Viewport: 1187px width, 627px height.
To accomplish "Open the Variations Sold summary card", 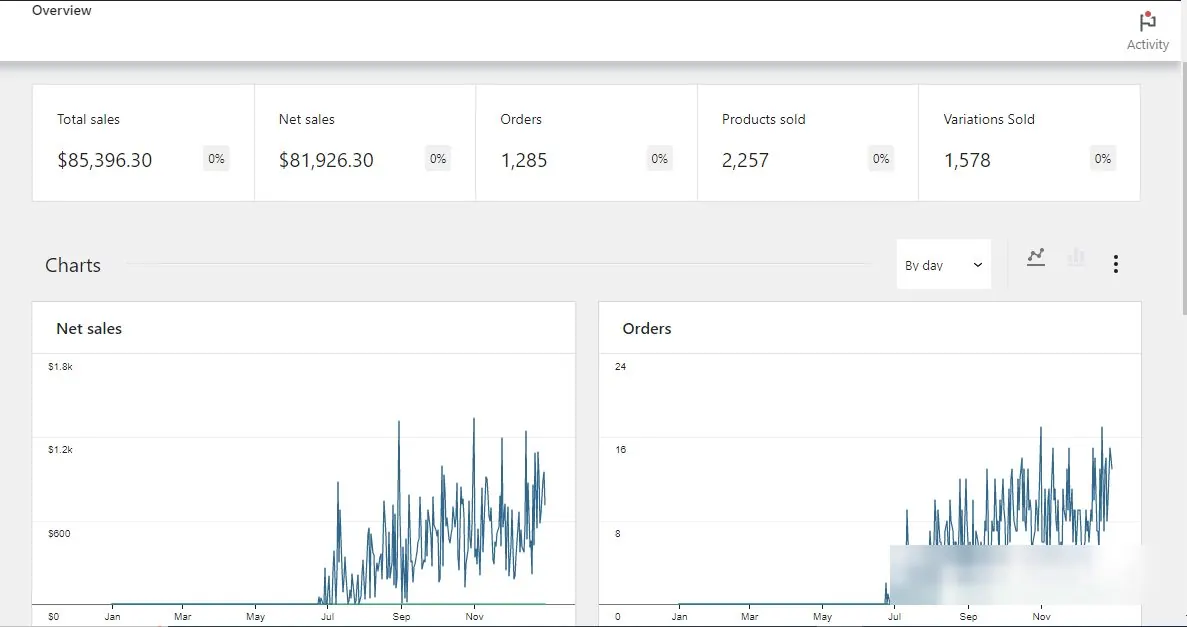I will click(1030, 143).
